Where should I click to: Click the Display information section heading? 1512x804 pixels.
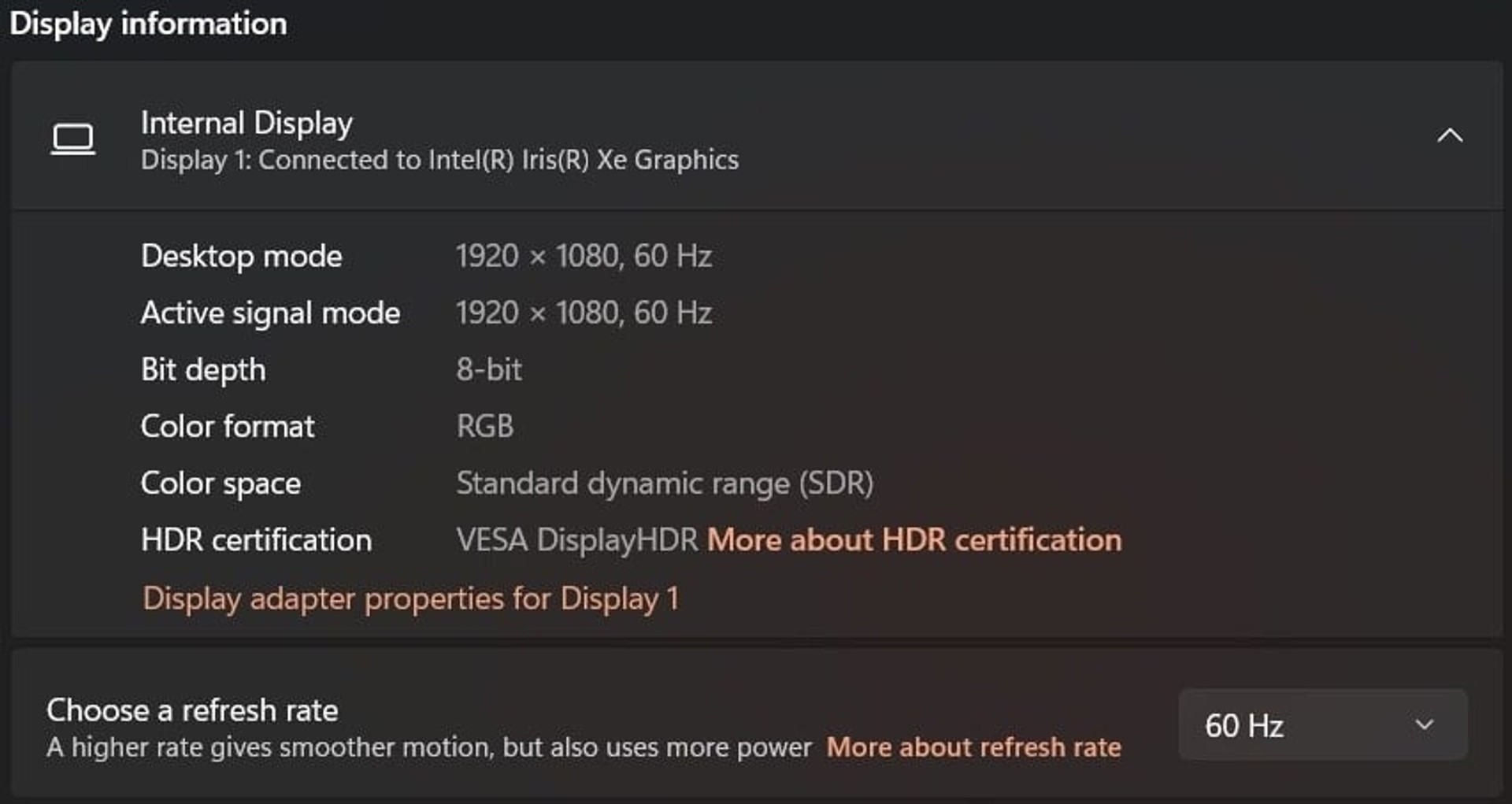[148, 24]
